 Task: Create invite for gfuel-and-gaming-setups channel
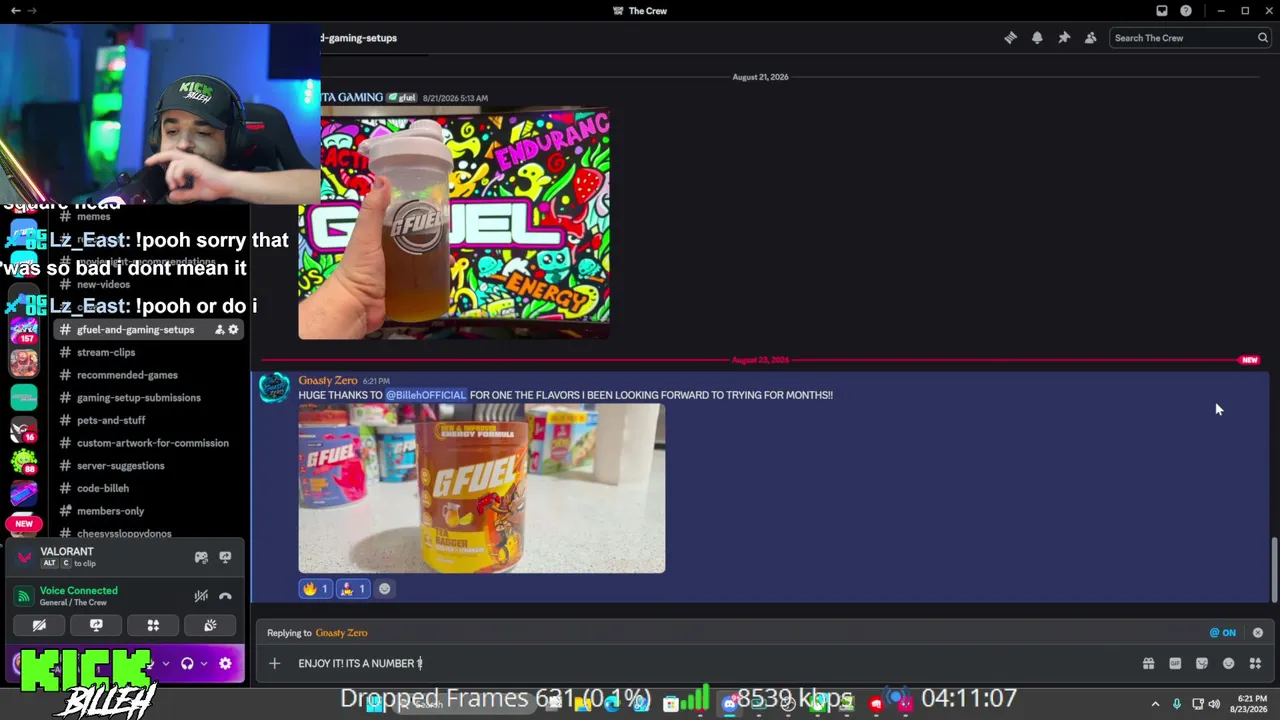[218, 330]
